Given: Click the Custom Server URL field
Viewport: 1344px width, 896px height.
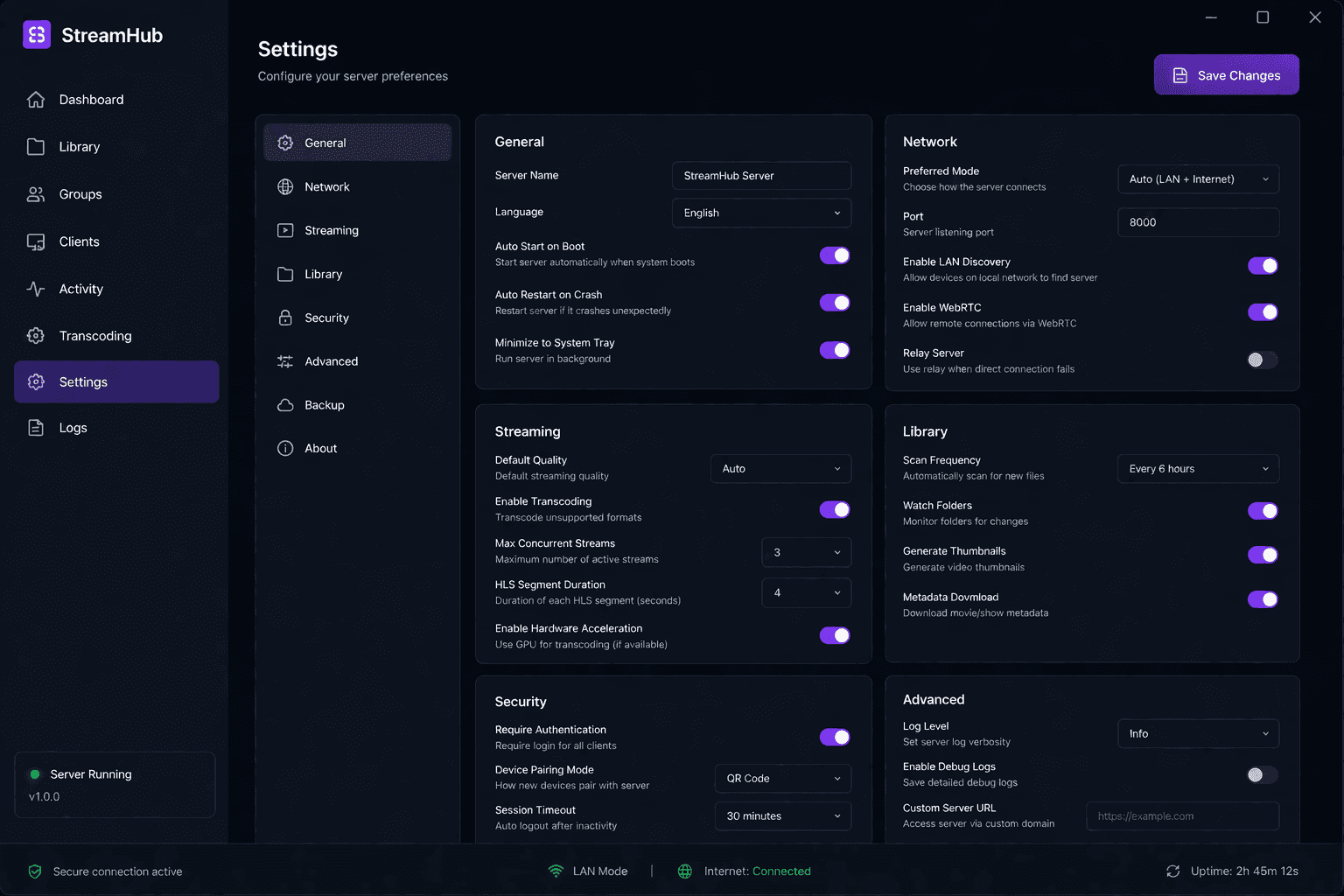Looking at the screenshot, I should [x=1182, y=816].
